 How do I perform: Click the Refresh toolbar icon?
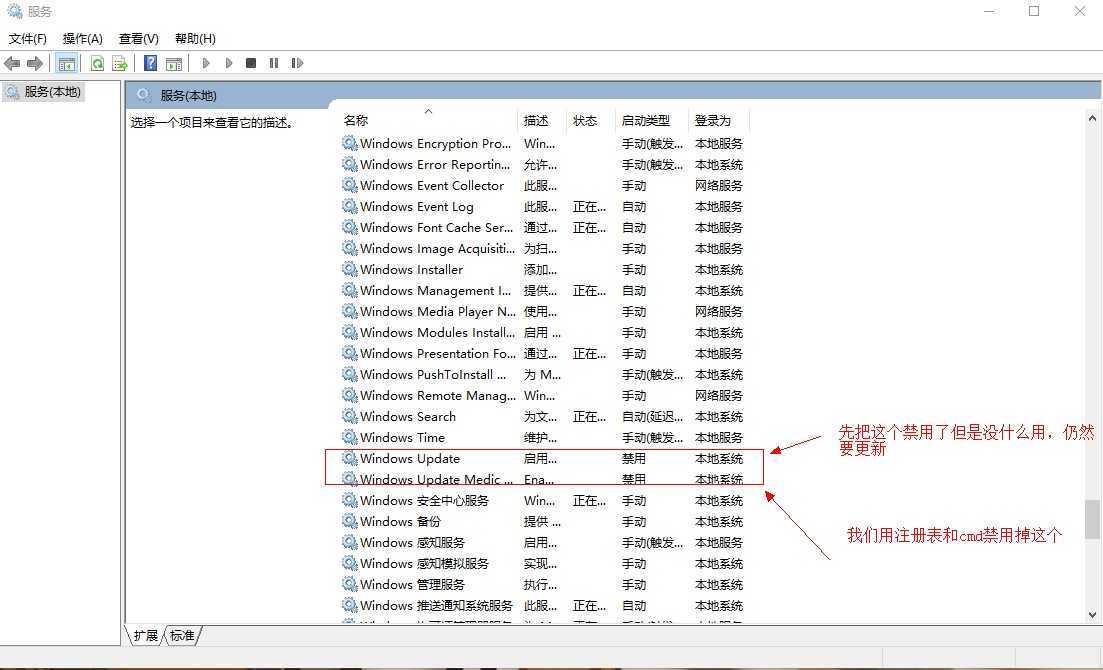point(97,63)
